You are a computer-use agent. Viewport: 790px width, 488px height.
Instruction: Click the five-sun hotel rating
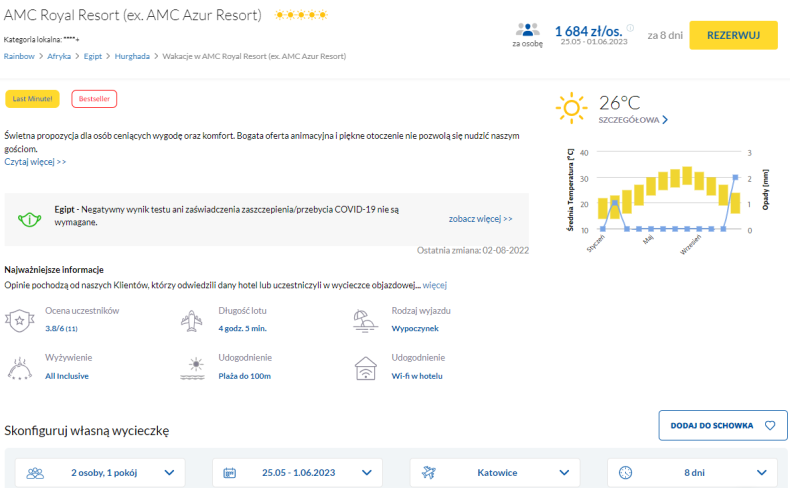point(301,15)
